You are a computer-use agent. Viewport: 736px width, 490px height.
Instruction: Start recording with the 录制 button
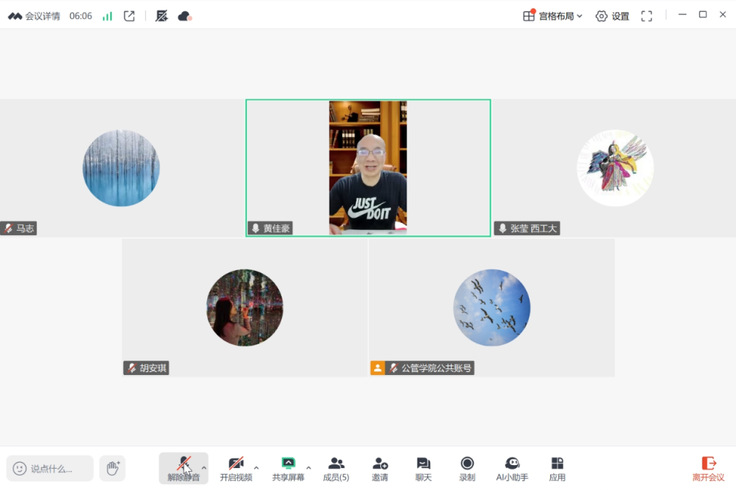click(467, 467)
